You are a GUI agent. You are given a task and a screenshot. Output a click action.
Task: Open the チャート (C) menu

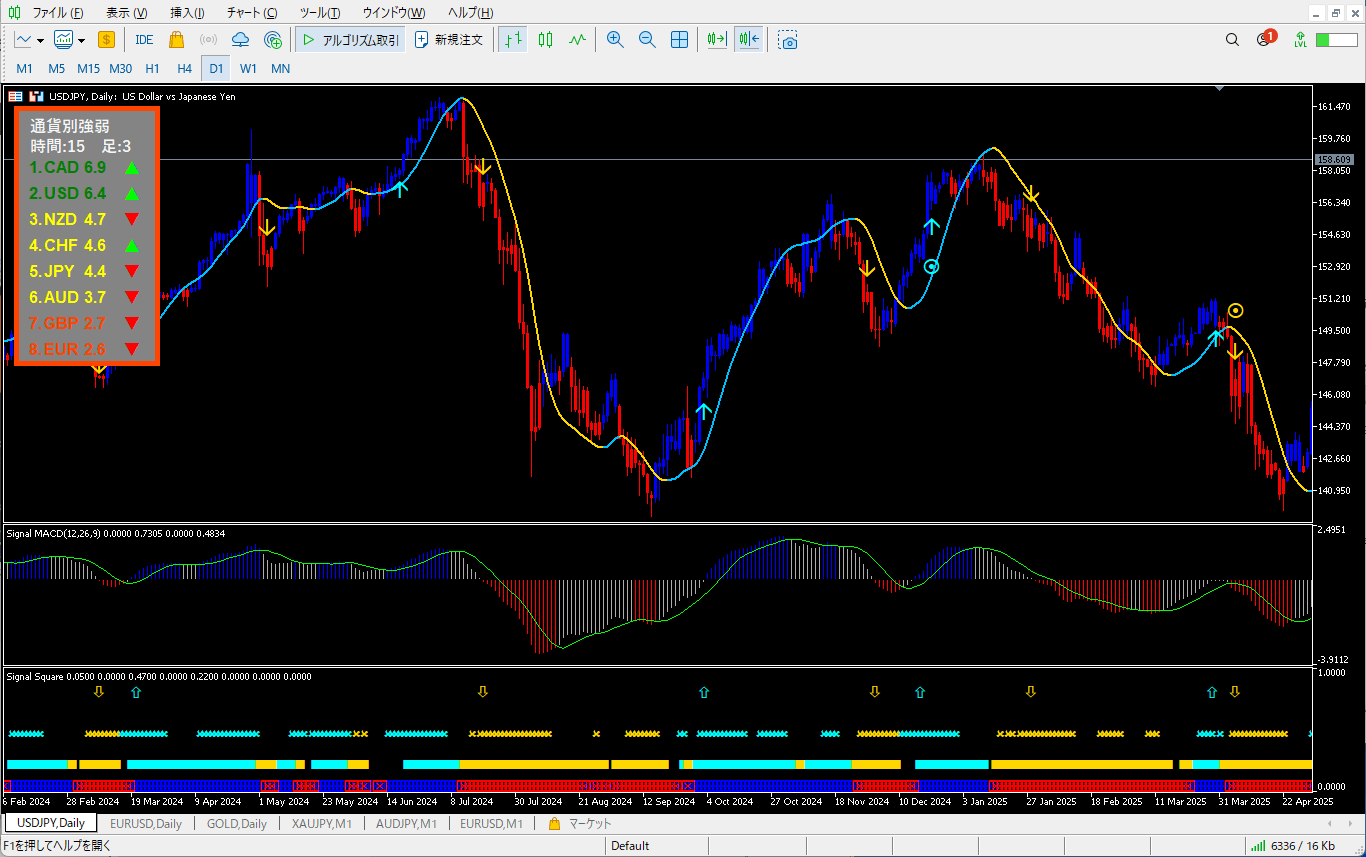click(252, 13)
